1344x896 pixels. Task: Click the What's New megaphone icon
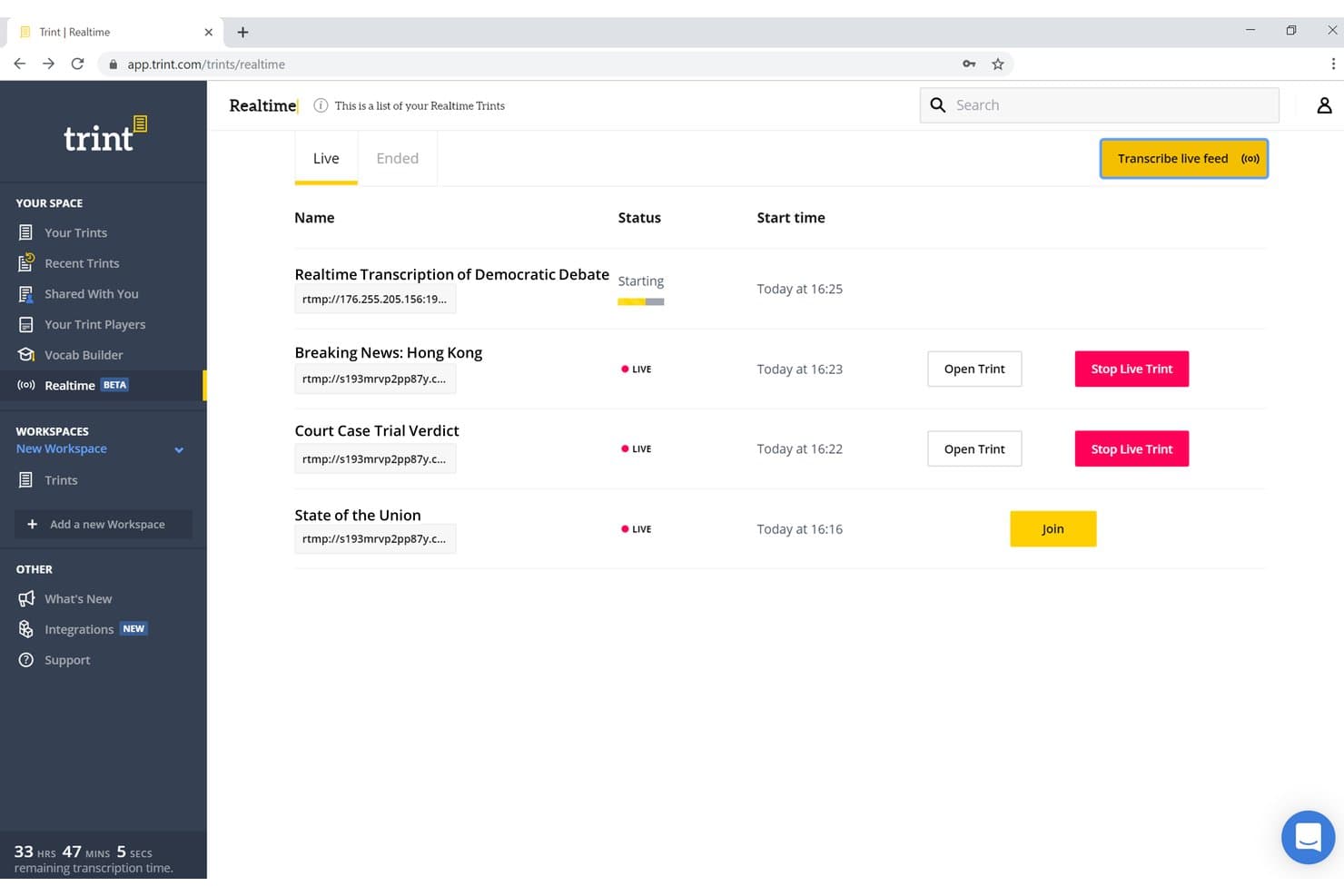[x=25, y=599]
